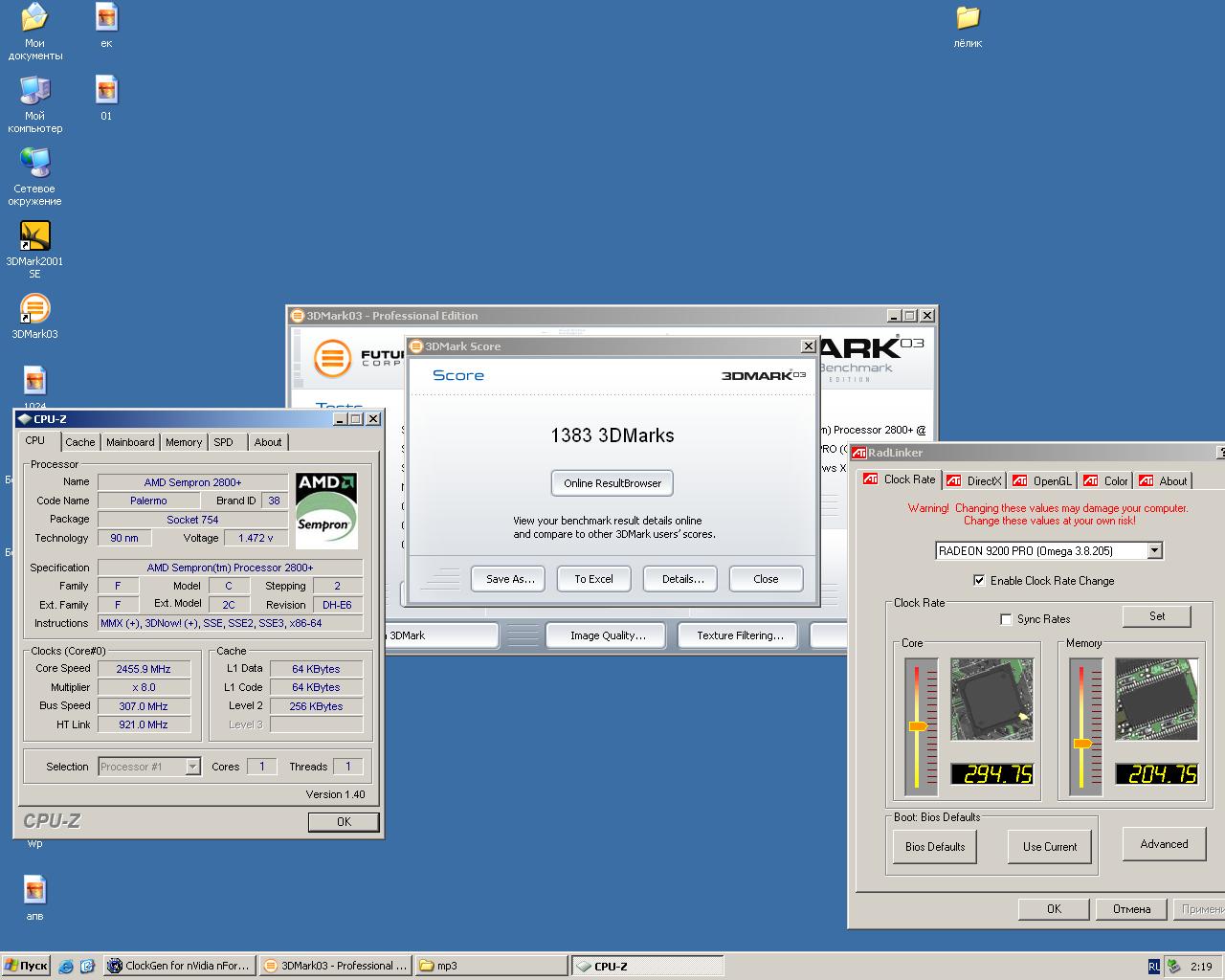Open the RADEON 9200 PRO driver dropdown

(1154, 550)
